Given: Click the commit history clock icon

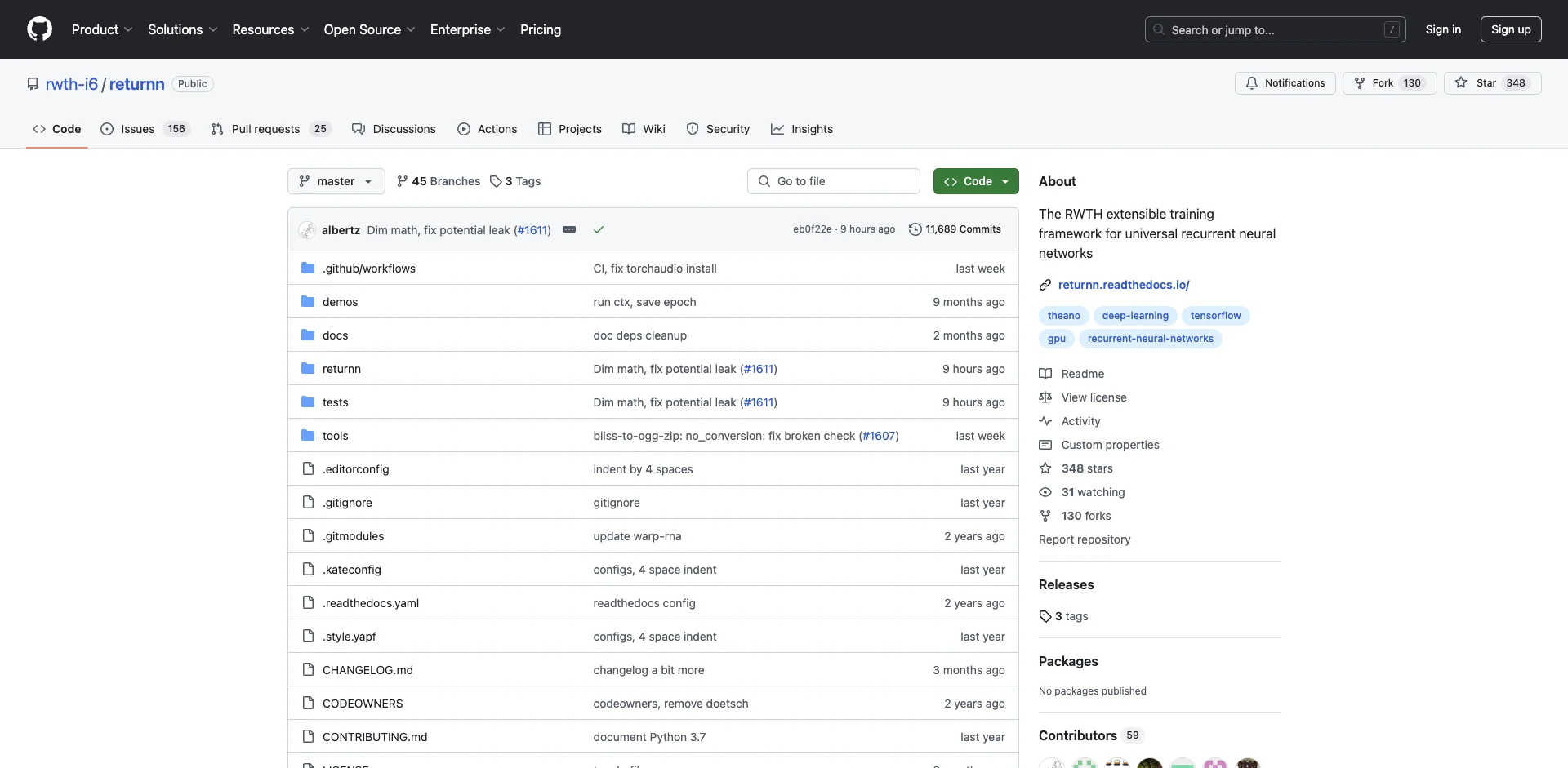Looking at the screenshot, I should [915, 229].
